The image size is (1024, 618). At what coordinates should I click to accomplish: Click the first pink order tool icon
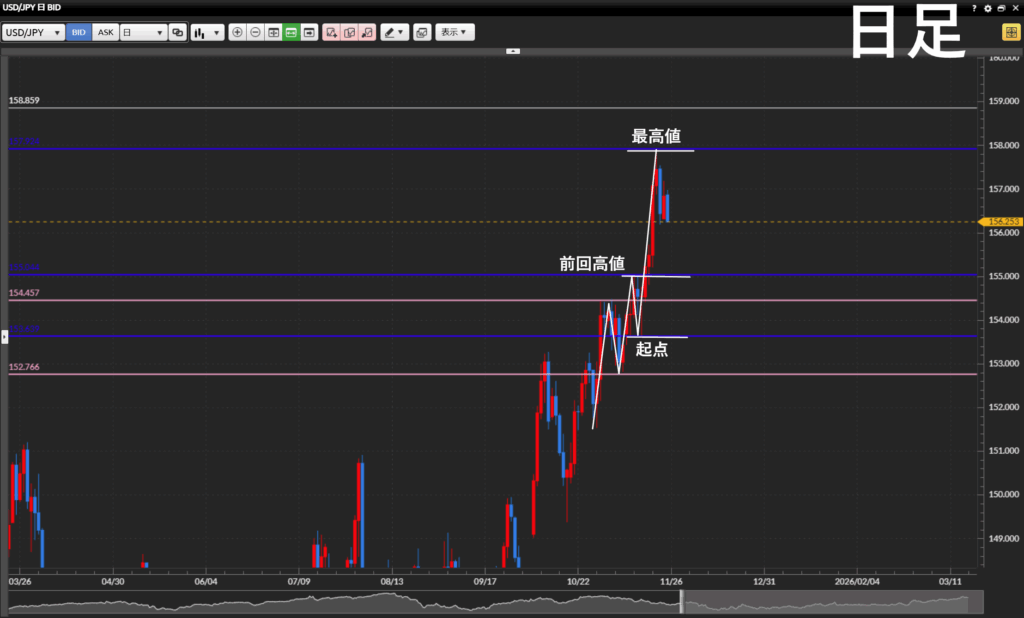point(331,32)
